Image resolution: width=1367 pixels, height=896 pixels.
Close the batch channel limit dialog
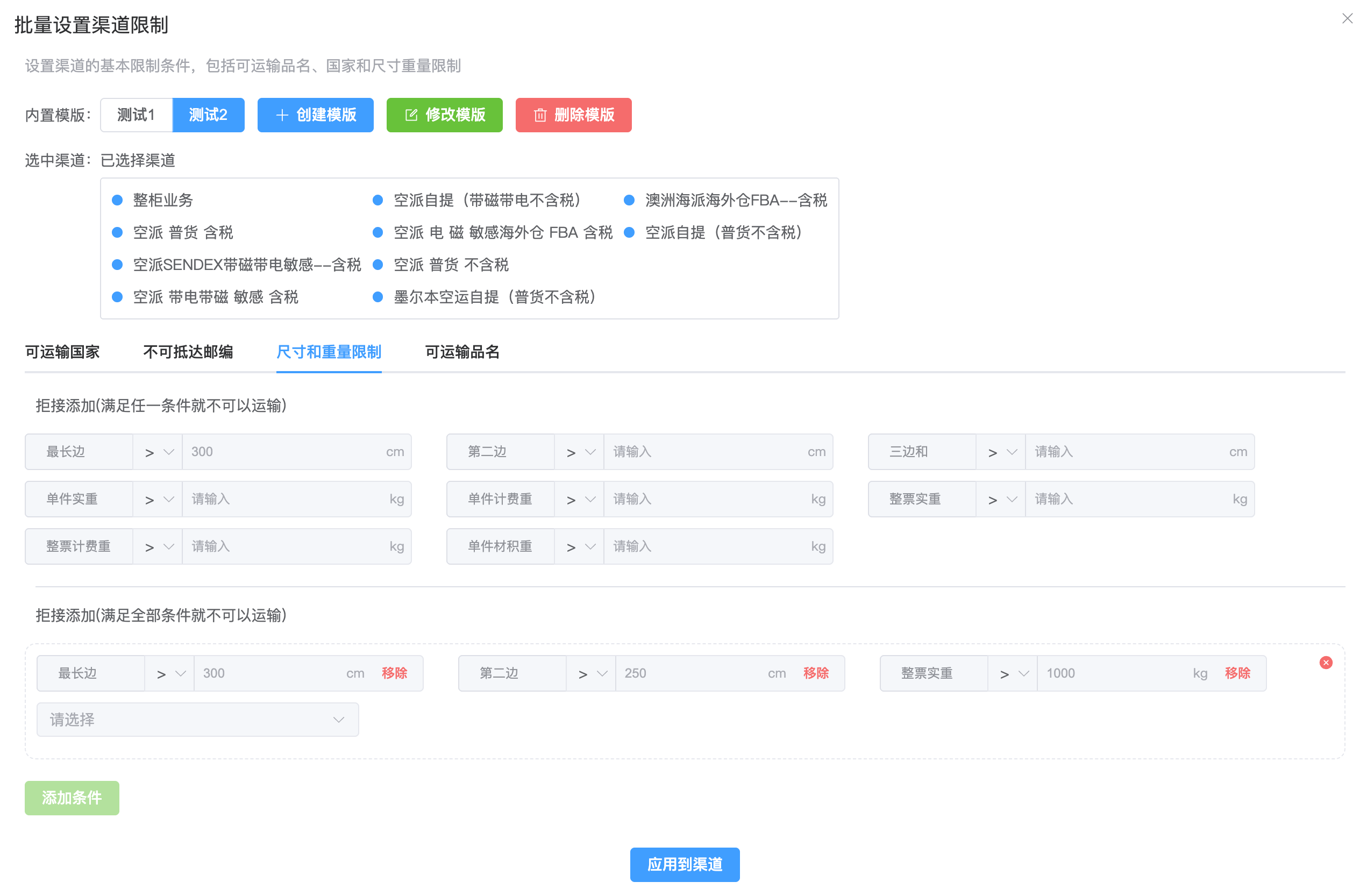click(x=1347, y=18)
